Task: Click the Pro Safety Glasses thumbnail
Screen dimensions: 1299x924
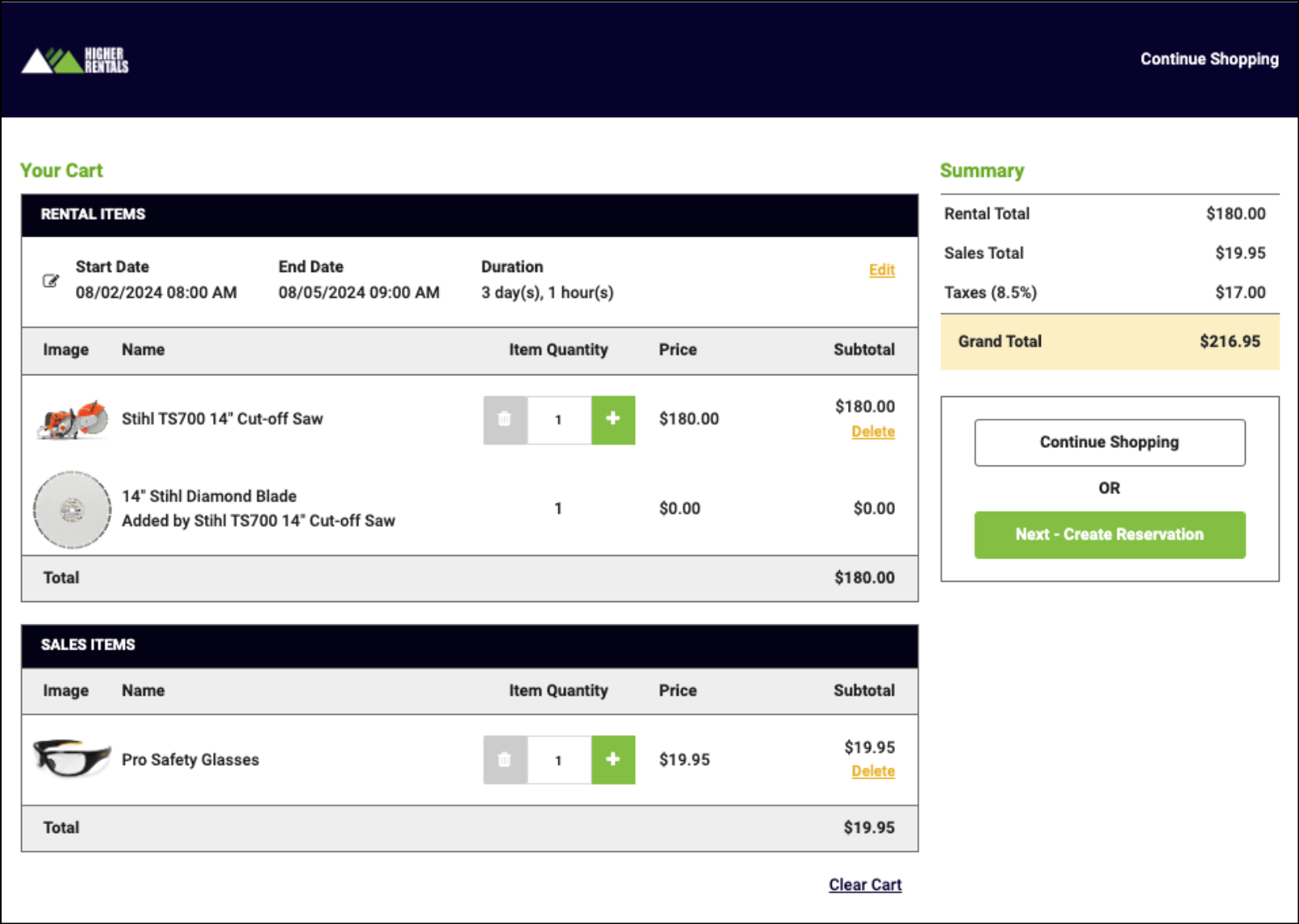Action: coord(72,759)
